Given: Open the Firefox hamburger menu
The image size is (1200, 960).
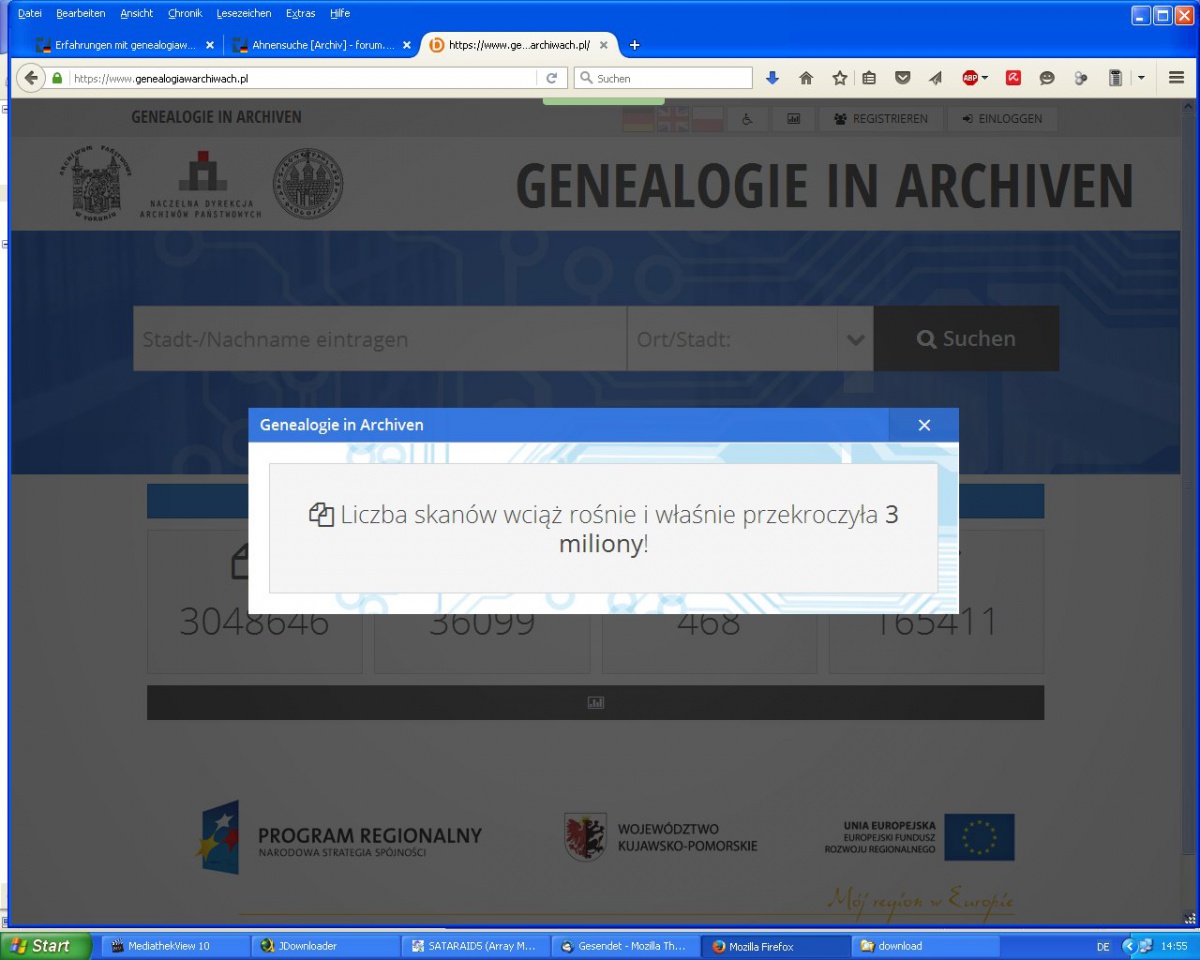Looking at the screenshot, I should (x=1176, y=78).
